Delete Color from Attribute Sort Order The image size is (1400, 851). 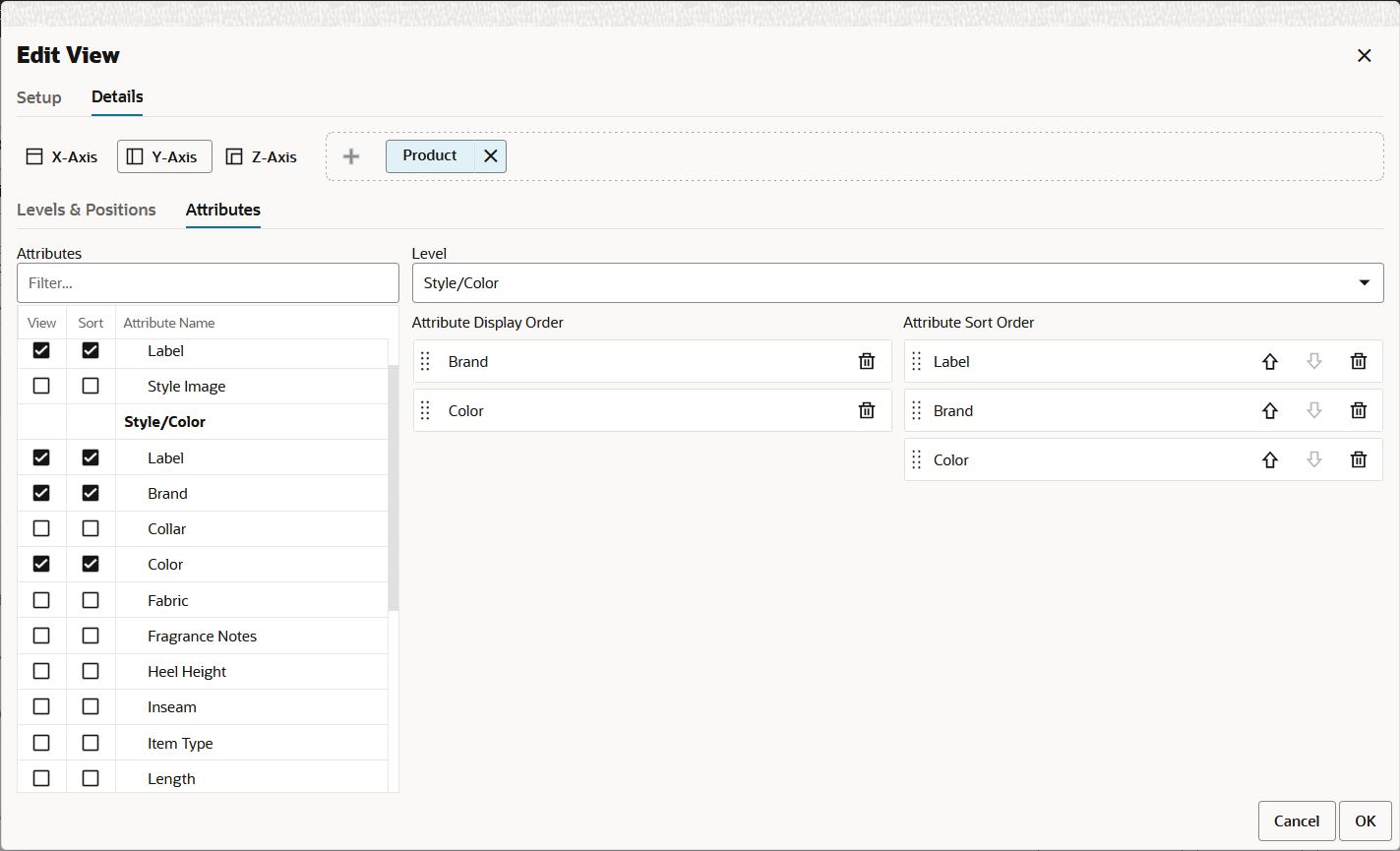click(x=1359, y=459)
